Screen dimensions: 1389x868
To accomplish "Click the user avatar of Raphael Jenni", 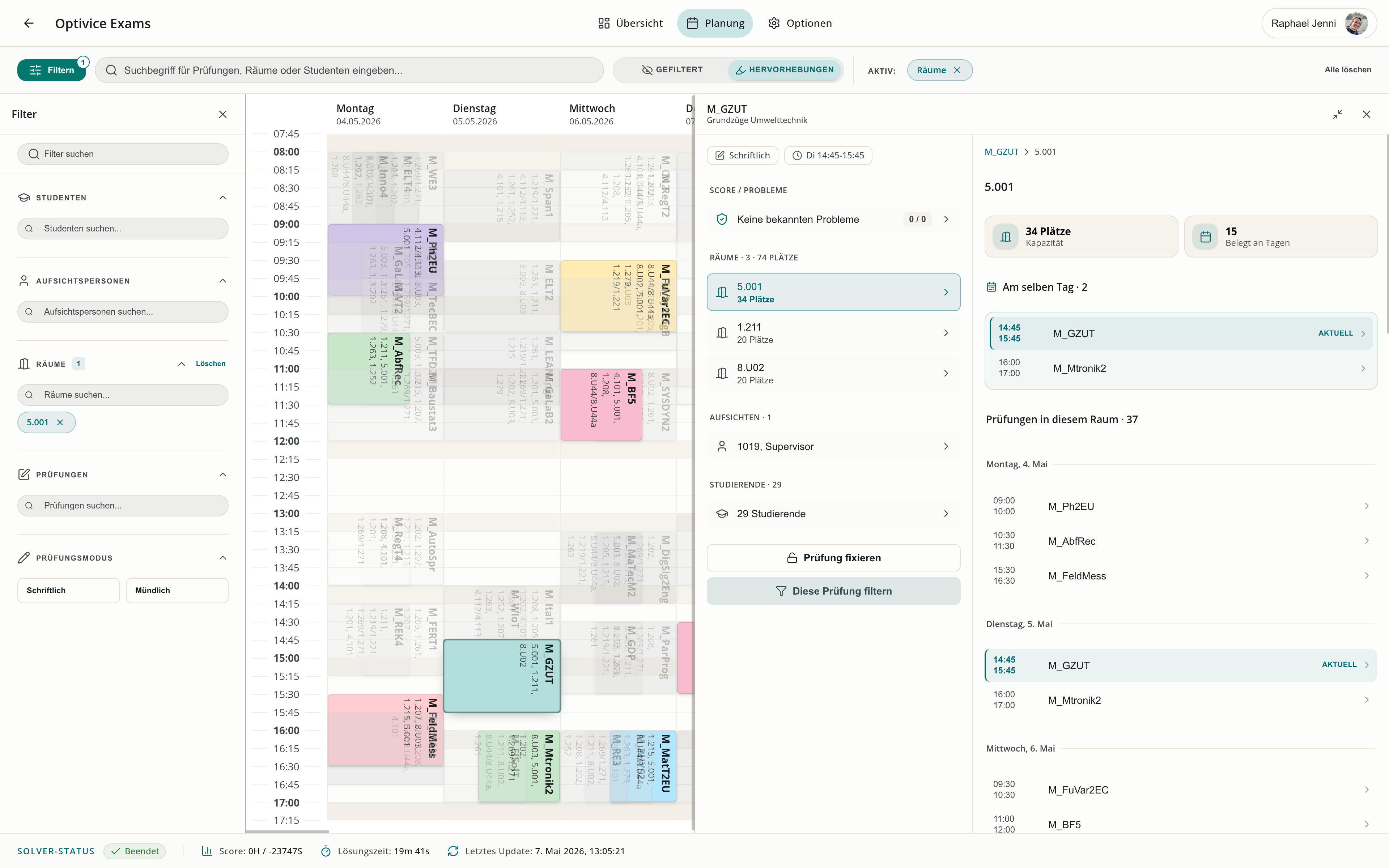I will pyautogui.click(x=1356, y=23).
